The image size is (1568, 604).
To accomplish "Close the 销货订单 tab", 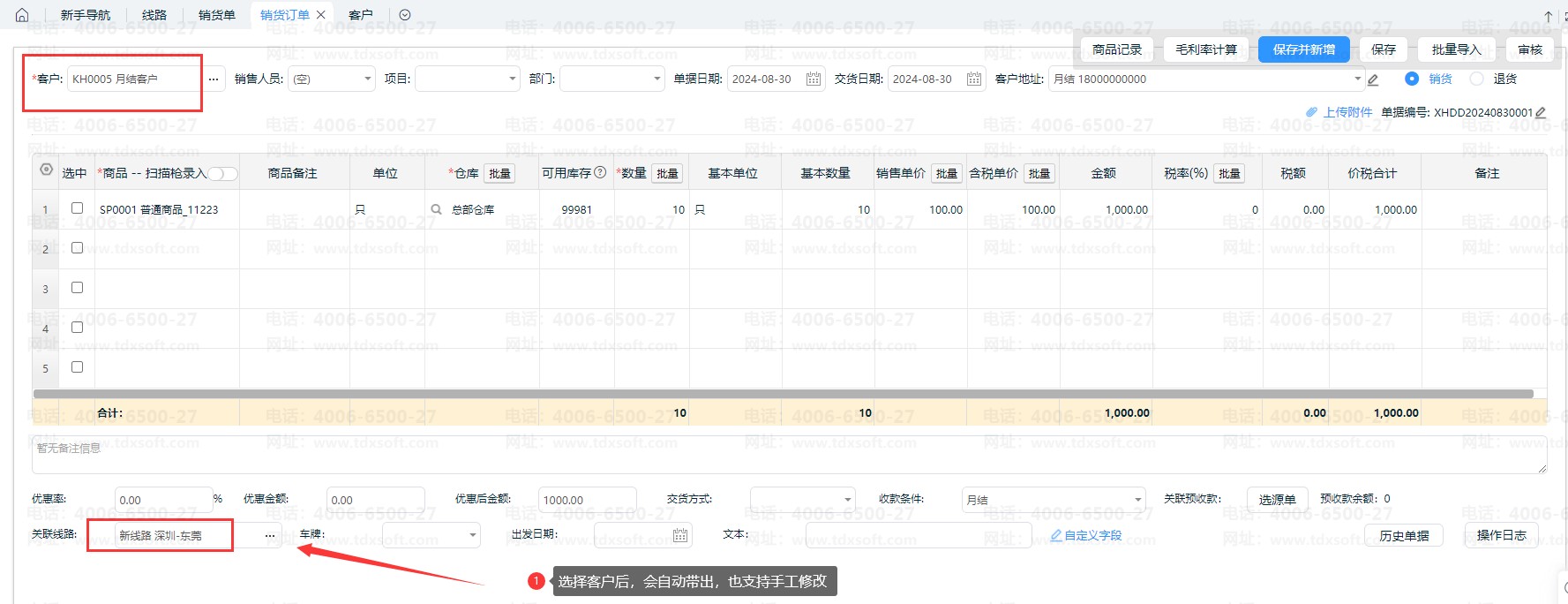I will click(x=321, y=15).
